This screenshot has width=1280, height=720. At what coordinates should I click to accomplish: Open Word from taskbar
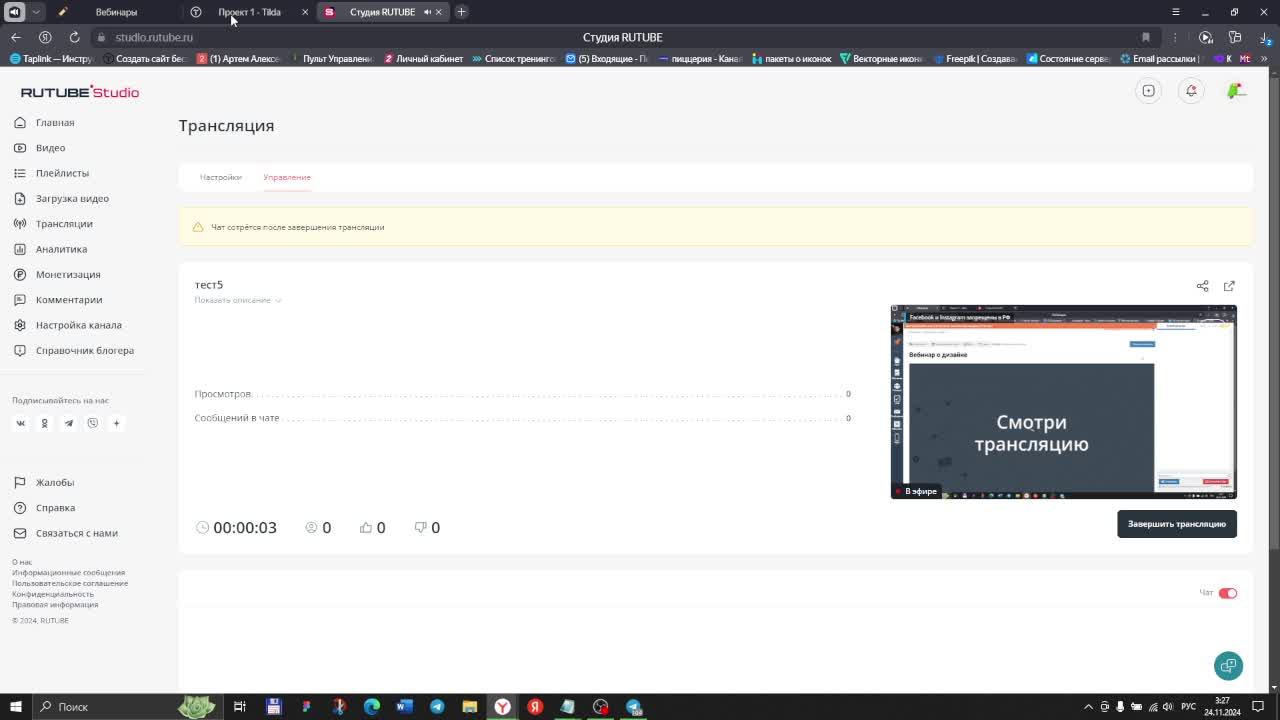pos(404,707)
